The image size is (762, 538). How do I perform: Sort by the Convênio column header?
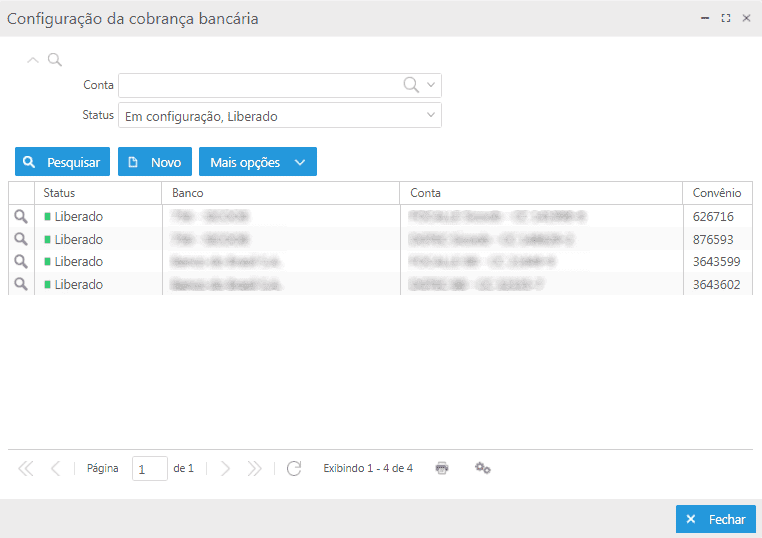coord(716,193)
